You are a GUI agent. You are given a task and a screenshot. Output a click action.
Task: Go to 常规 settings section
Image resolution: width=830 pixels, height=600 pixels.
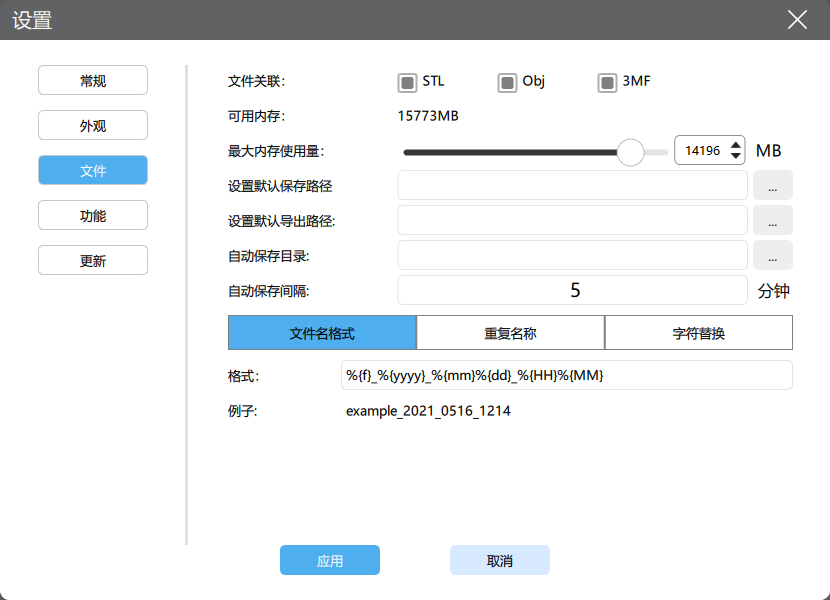[93, 81]
